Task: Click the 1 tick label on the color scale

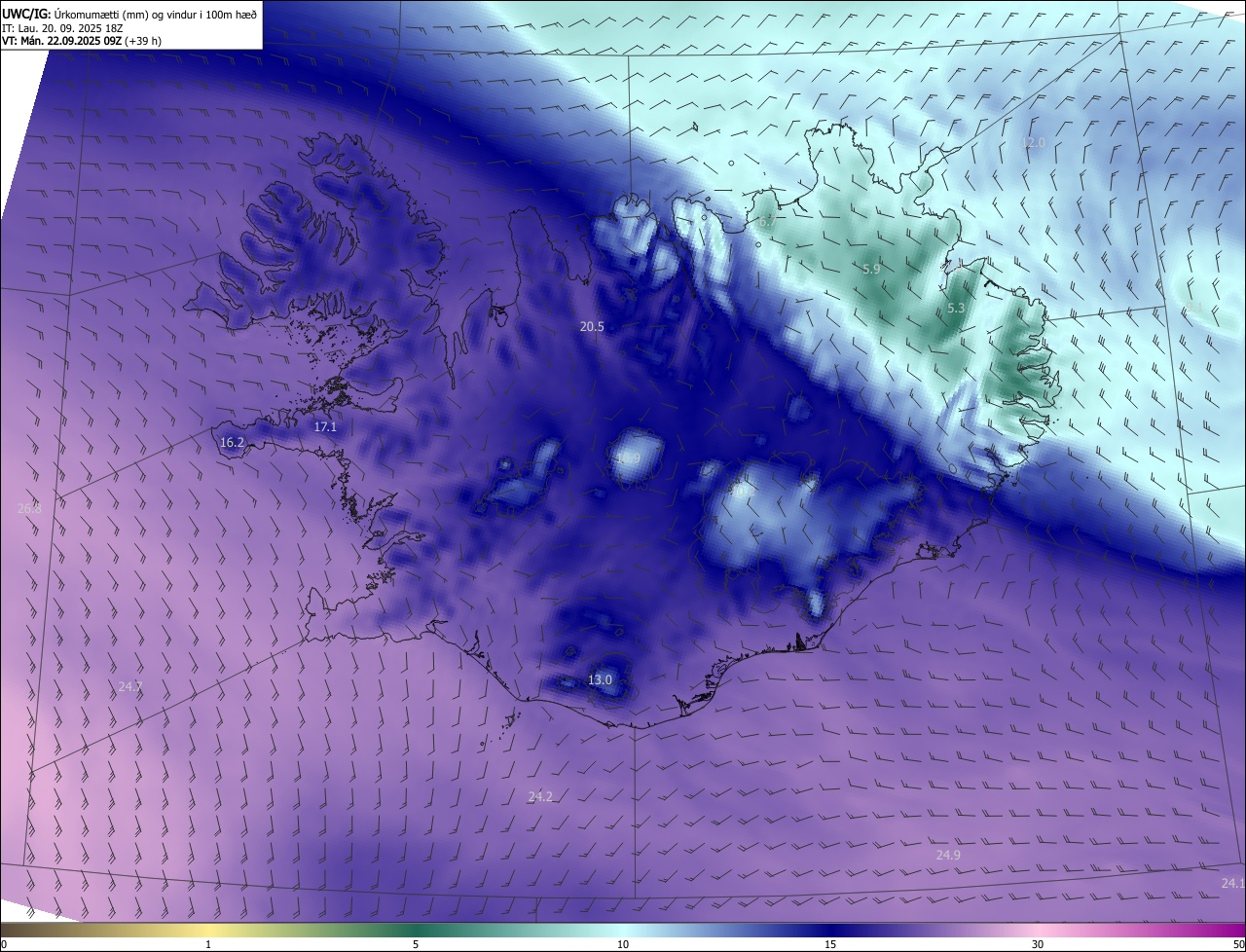Action: pyautogui.click(x=208, y=944)
